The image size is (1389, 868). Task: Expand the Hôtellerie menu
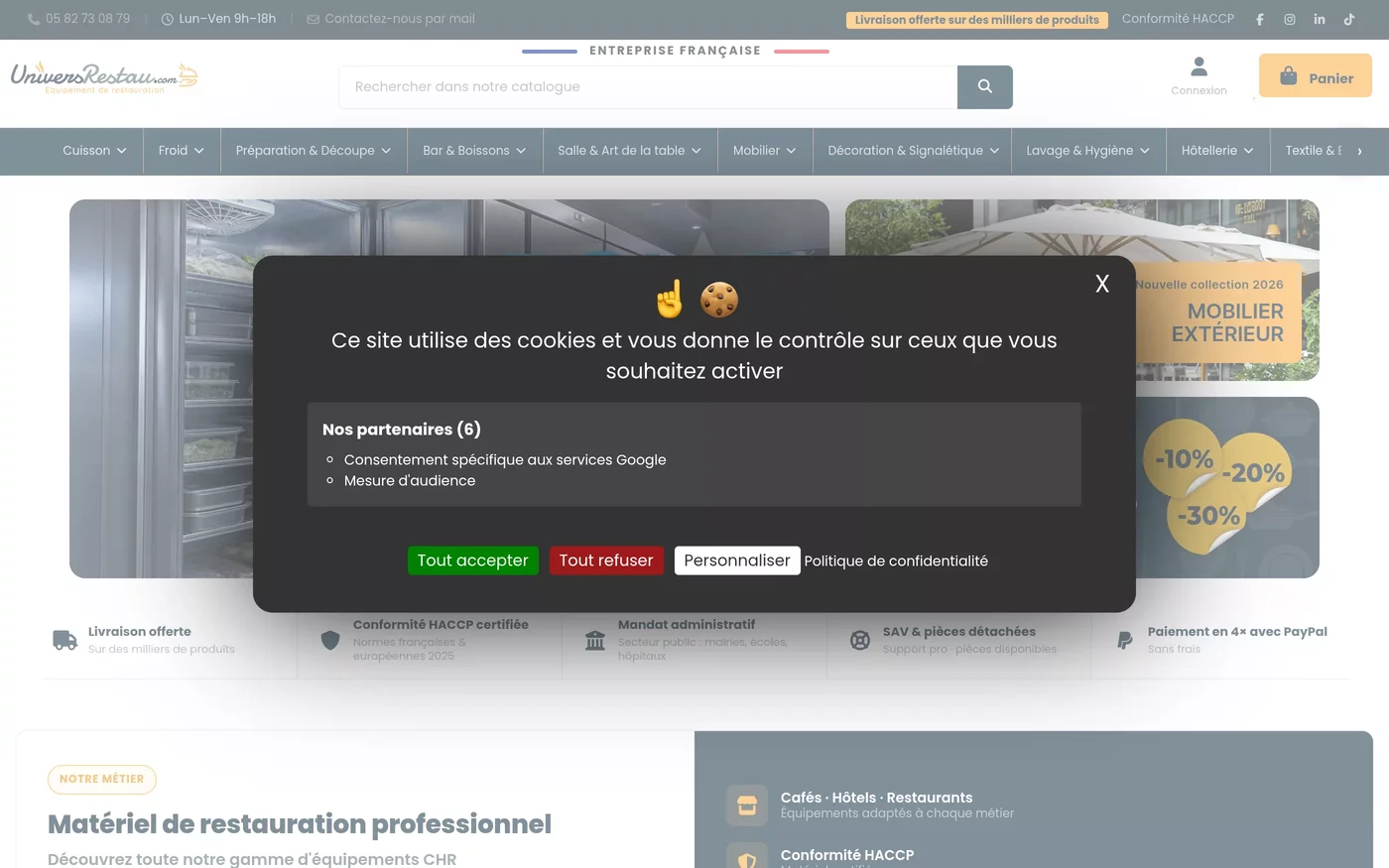point(1217,151)
